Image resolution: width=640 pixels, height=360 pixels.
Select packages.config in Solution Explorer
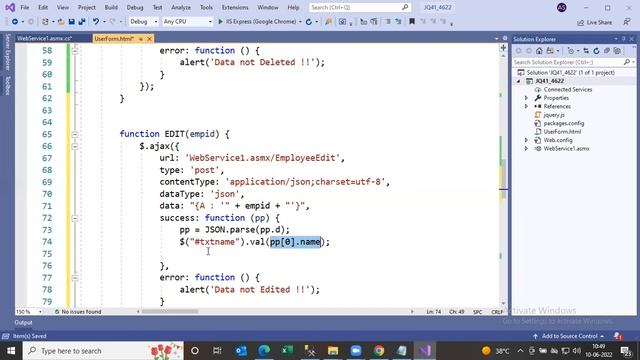tap(564, 123)
